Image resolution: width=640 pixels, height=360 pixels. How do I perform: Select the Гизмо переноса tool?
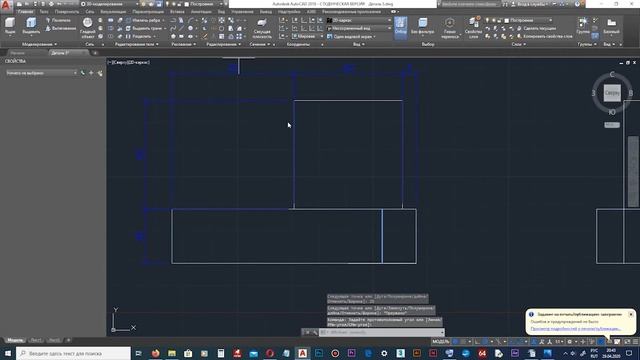[x=449, y=28]
